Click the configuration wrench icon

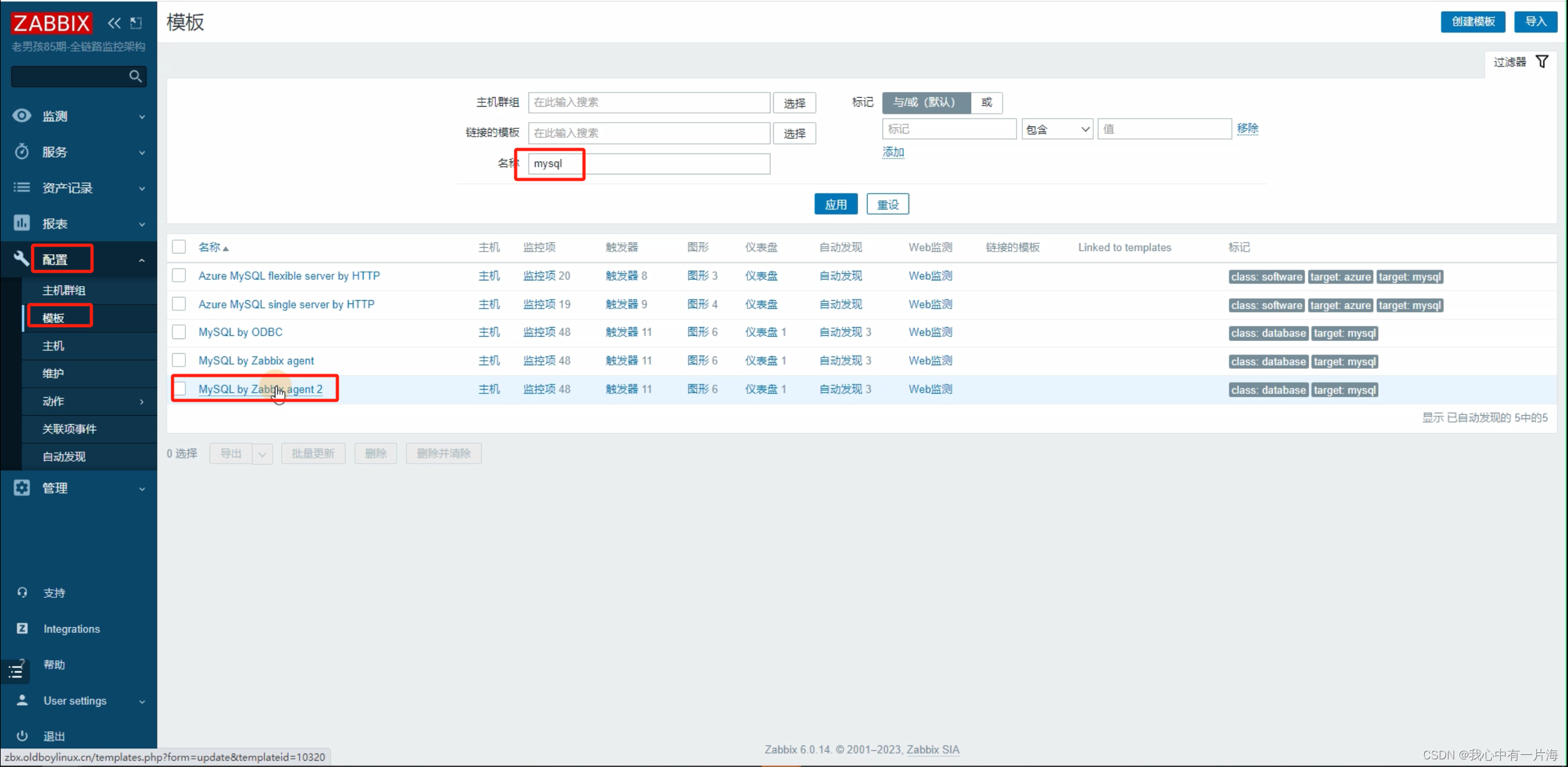point(22,259)
